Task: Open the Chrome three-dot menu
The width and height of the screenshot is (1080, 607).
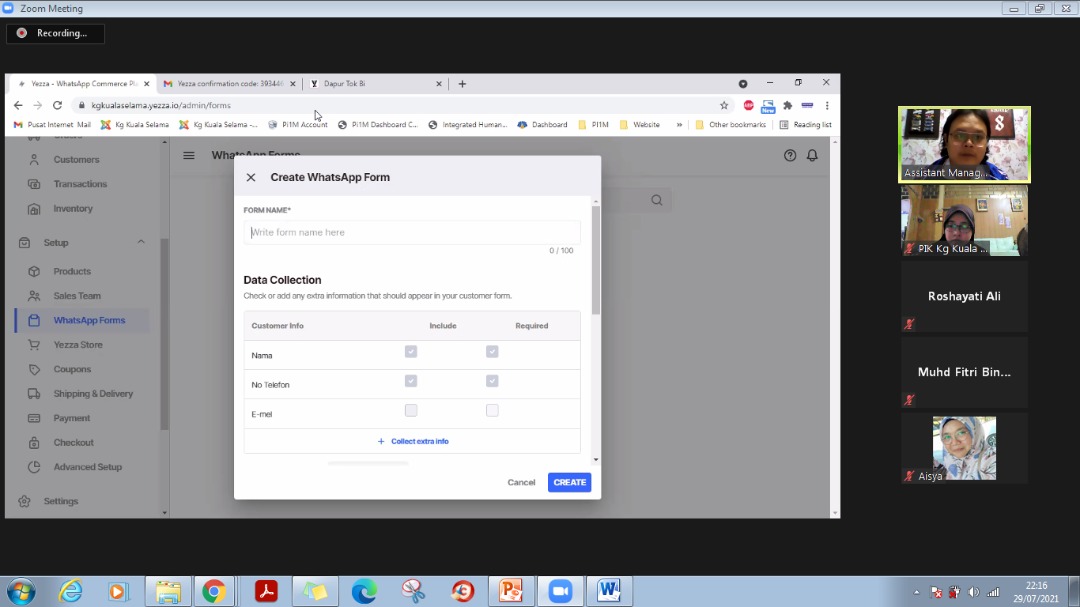Action: [x=827, y=105]
